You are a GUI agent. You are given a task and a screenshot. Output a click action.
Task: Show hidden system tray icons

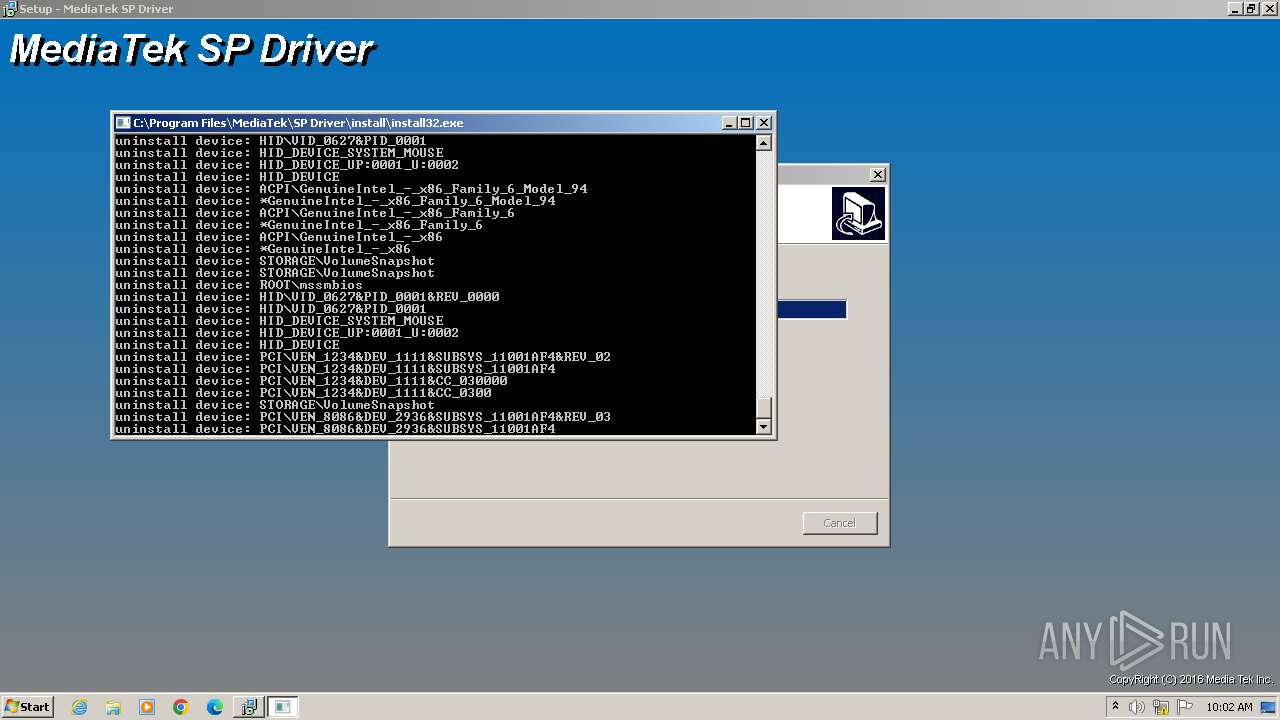[x=1116, y=707]
